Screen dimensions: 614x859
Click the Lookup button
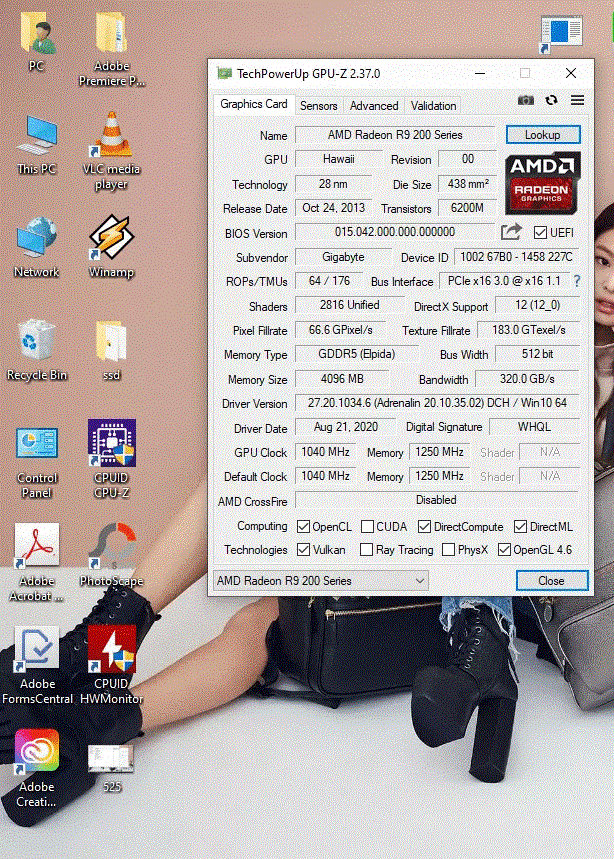[542, 135]
